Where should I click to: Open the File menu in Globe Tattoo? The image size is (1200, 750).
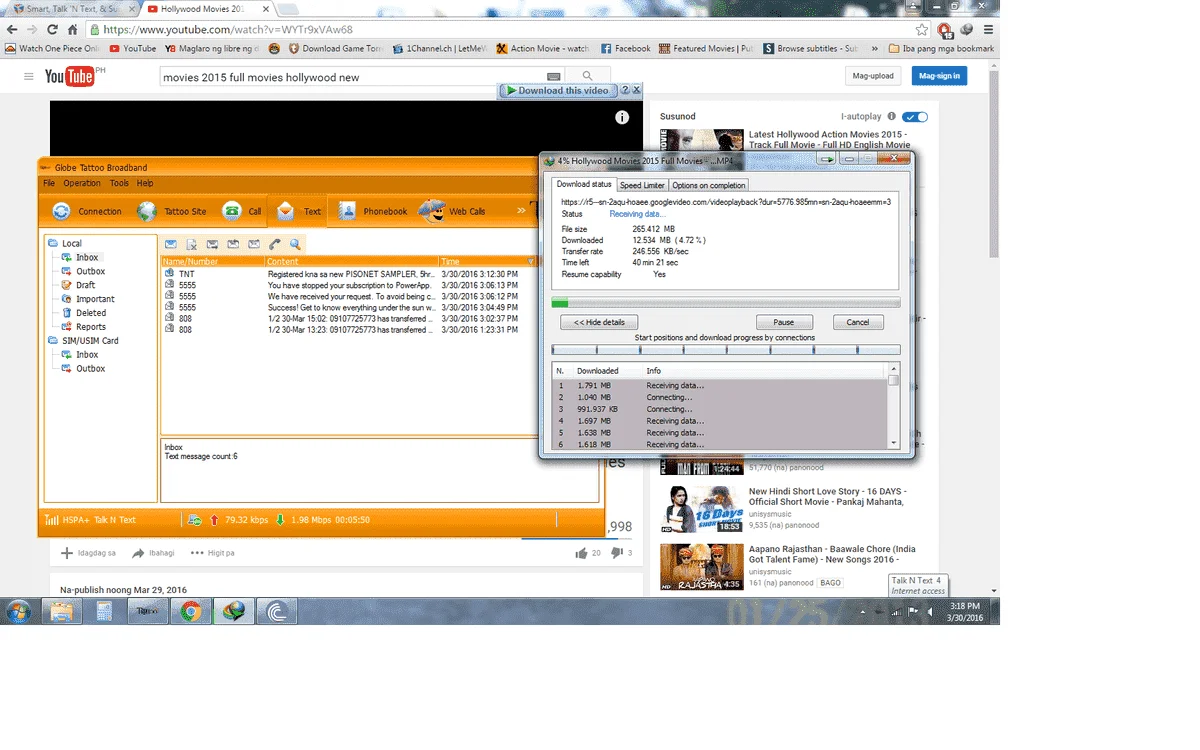(x=48, y=183)
